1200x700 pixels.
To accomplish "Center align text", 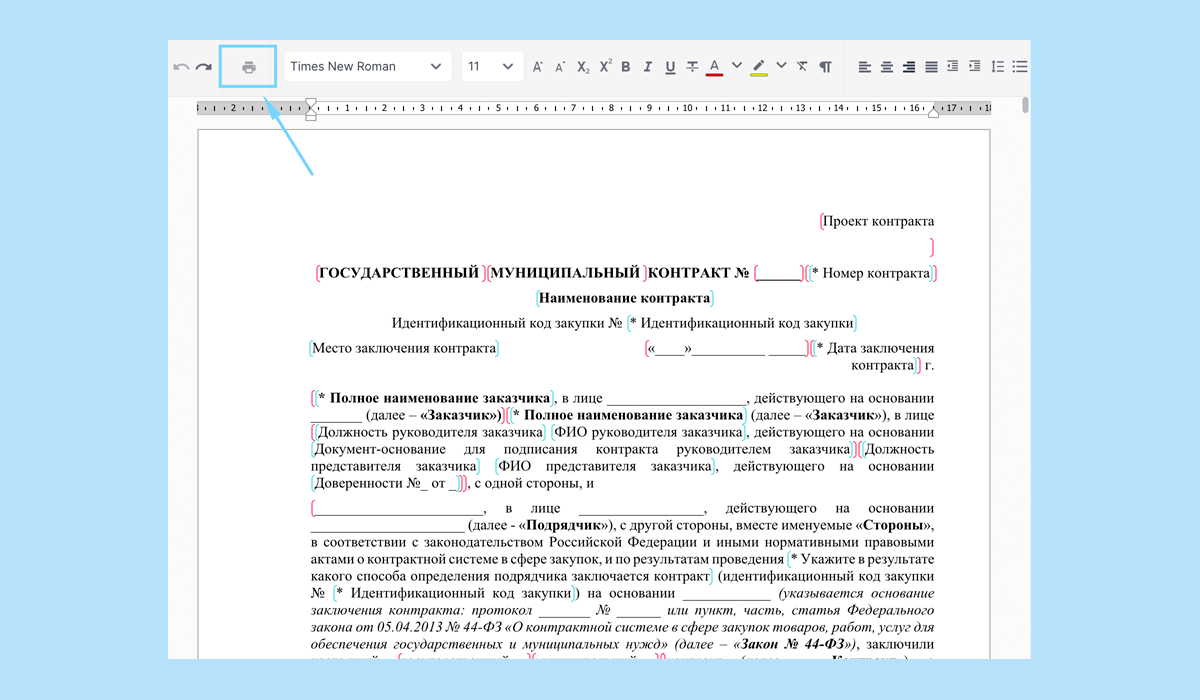I will pyautogui.click(x=887, y=67).
